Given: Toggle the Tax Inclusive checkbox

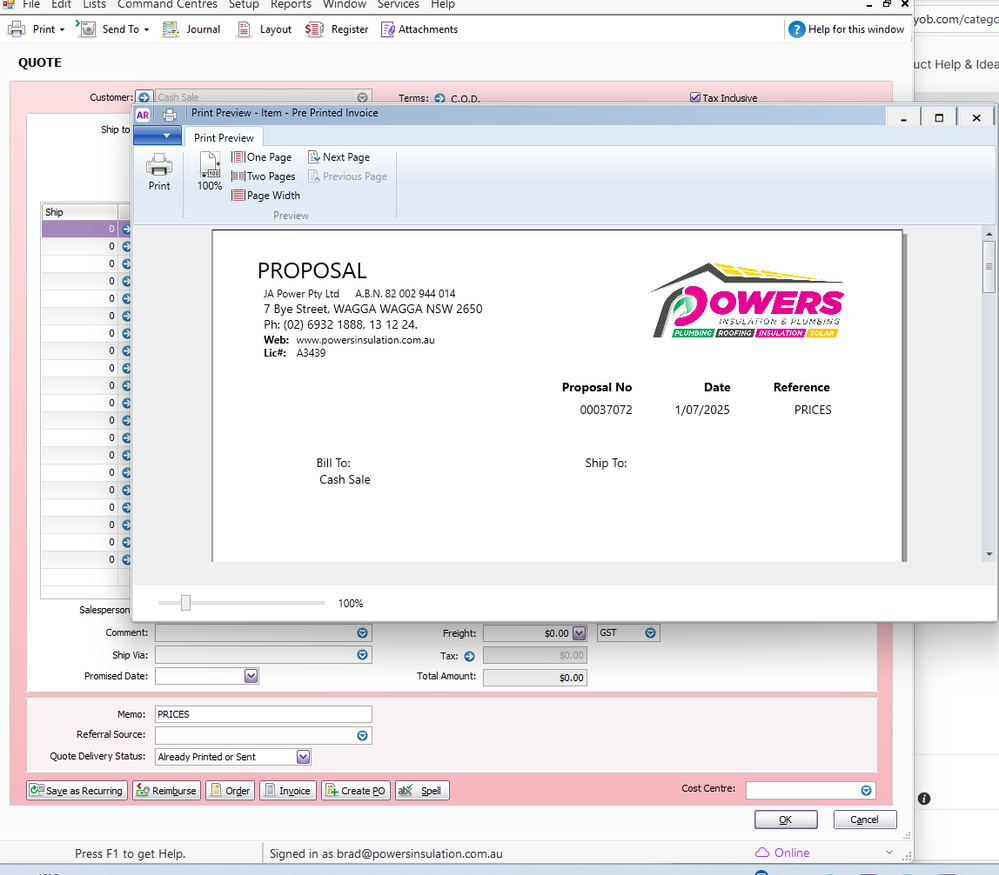Looking at the screenshot, I should click(x=695, y=98).
